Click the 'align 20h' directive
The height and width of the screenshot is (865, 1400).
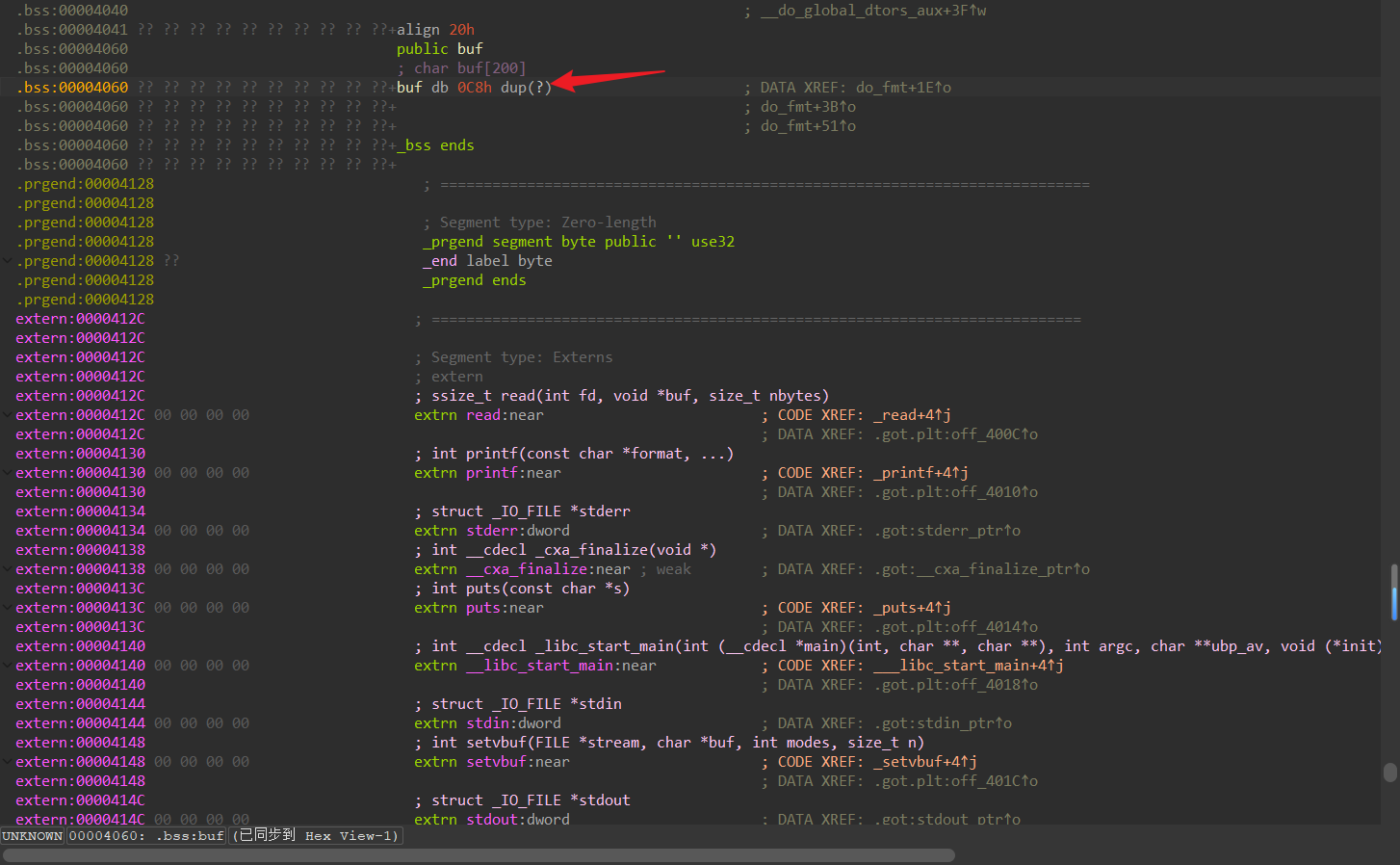435,29
